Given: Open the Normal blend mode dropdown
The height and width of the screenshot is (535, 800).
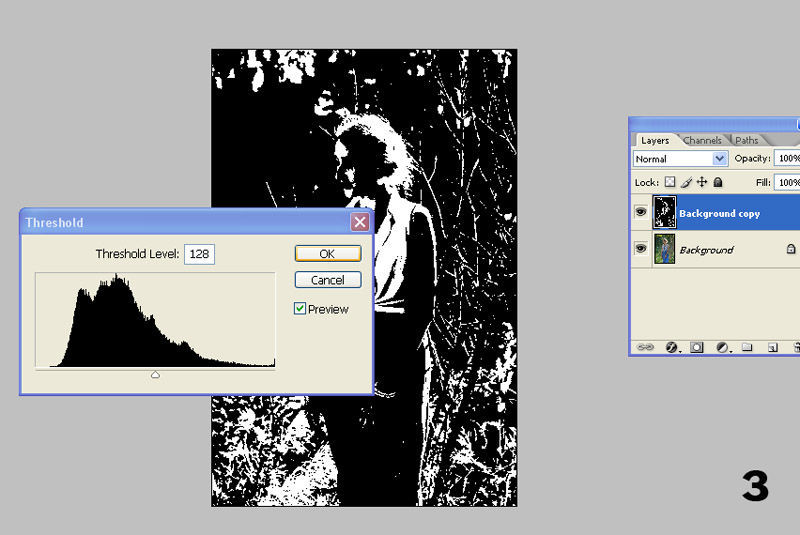Looking at the screenshot, I should tap(680, 159).
